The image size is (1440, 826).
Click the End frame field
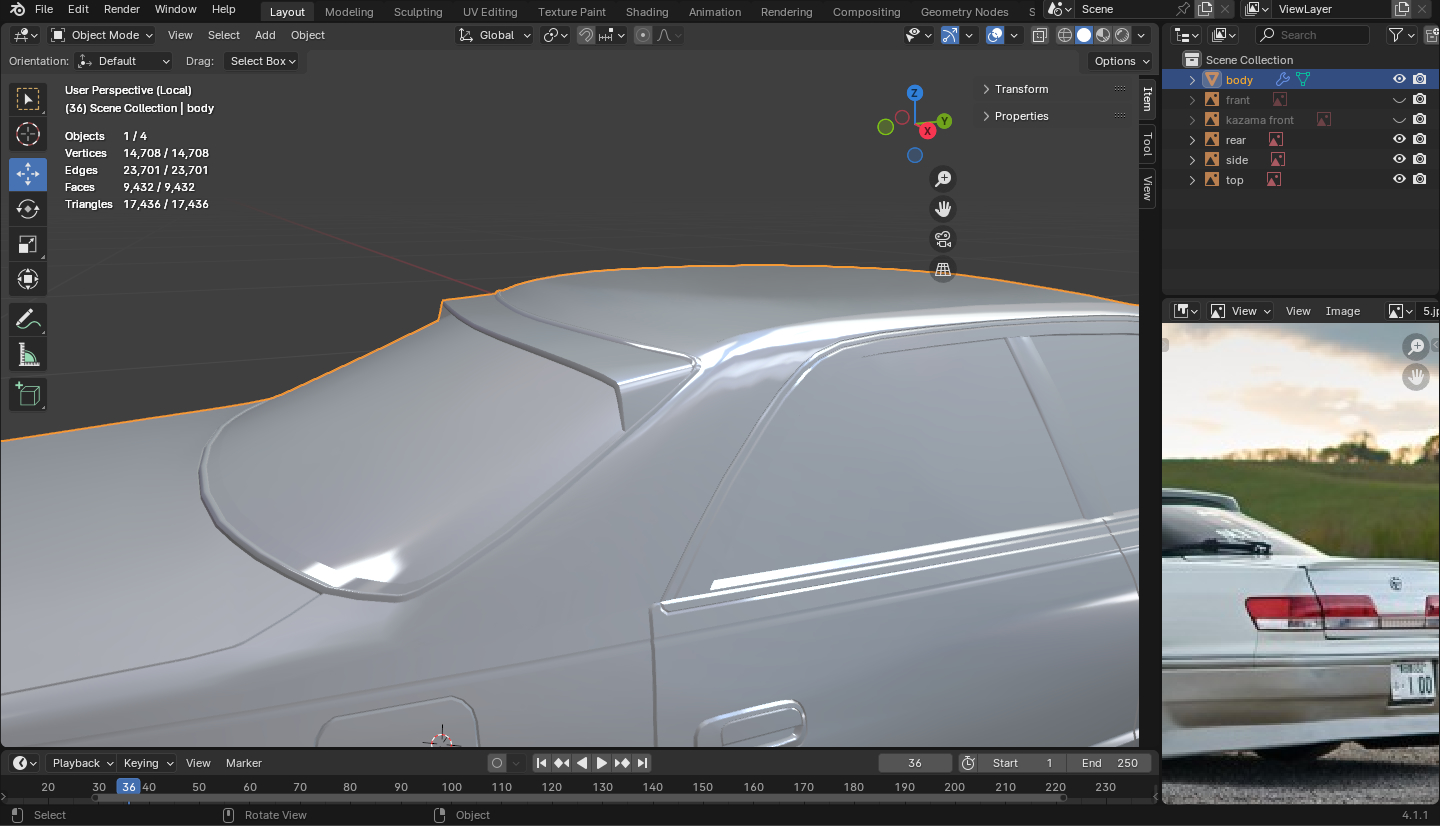tap(1109, 763)
